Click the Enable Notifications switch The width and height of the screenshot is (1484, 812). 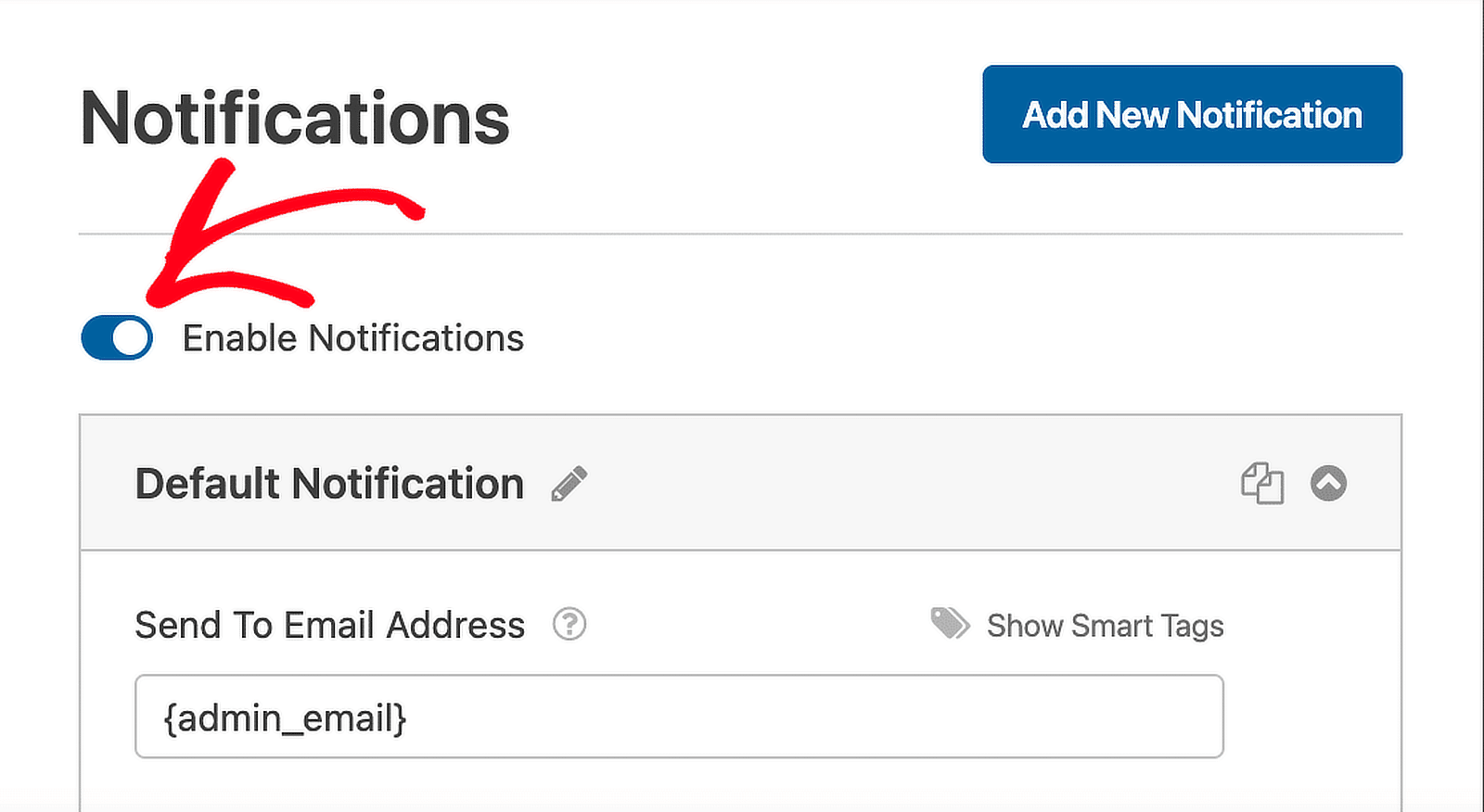click(115, 337)
